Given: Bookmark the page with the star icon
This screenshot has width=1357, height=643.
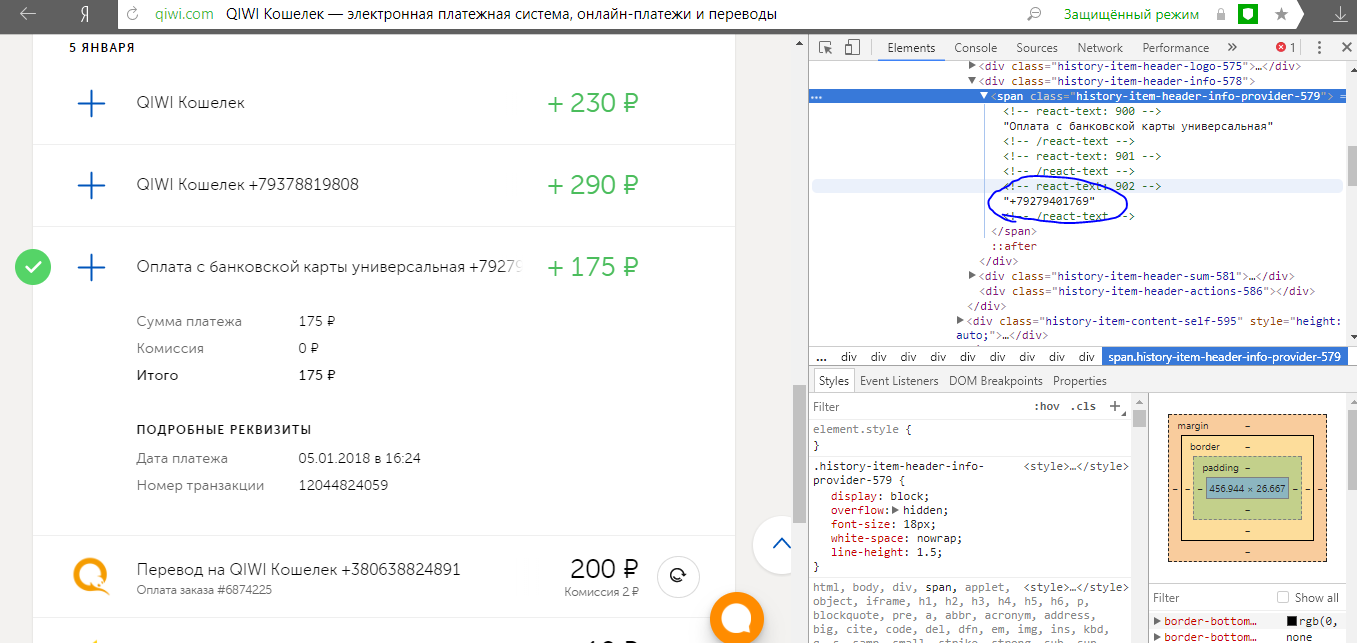Looking at the screenshot, I should click(x=1281, y=15).
